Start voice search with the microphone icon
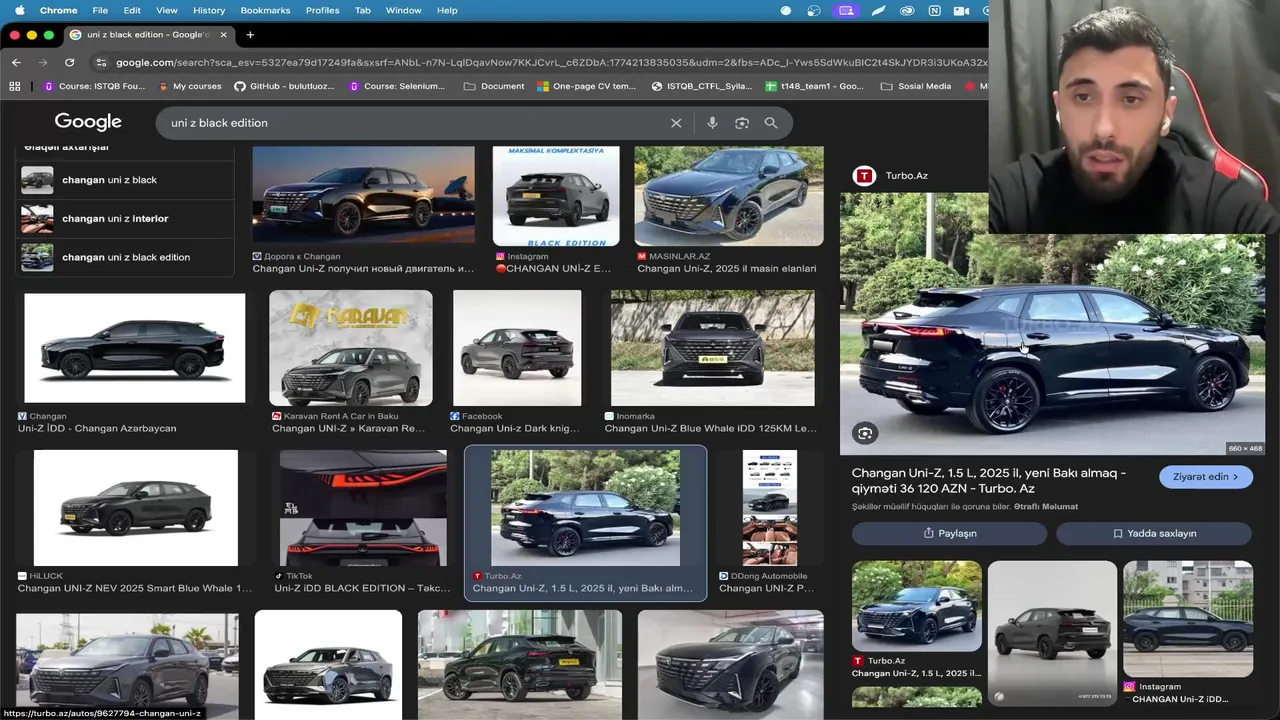1280x720 pixels. (712, 123)
